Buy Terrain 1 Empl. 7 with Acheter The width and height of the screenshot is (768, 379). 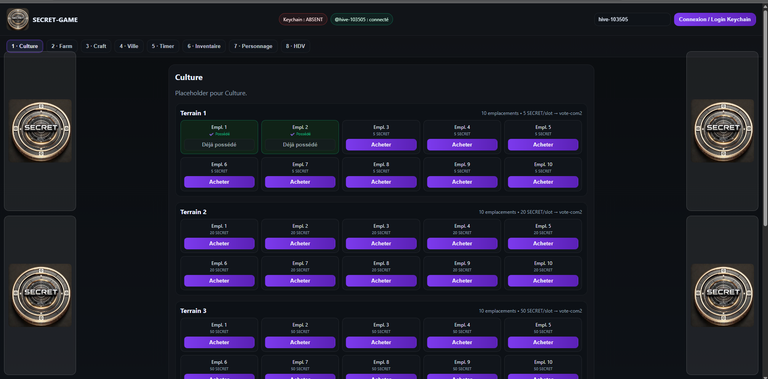300,182
